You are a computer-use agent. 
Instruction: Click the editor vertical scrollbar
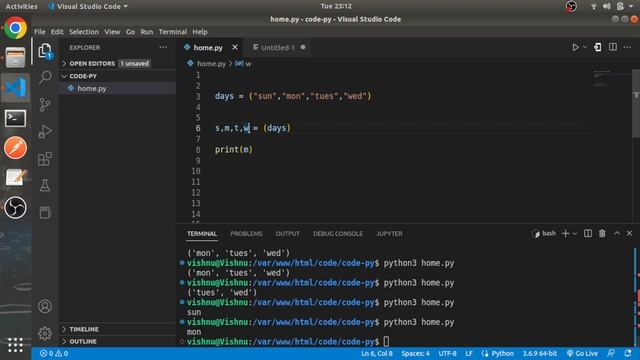point(636,104)
